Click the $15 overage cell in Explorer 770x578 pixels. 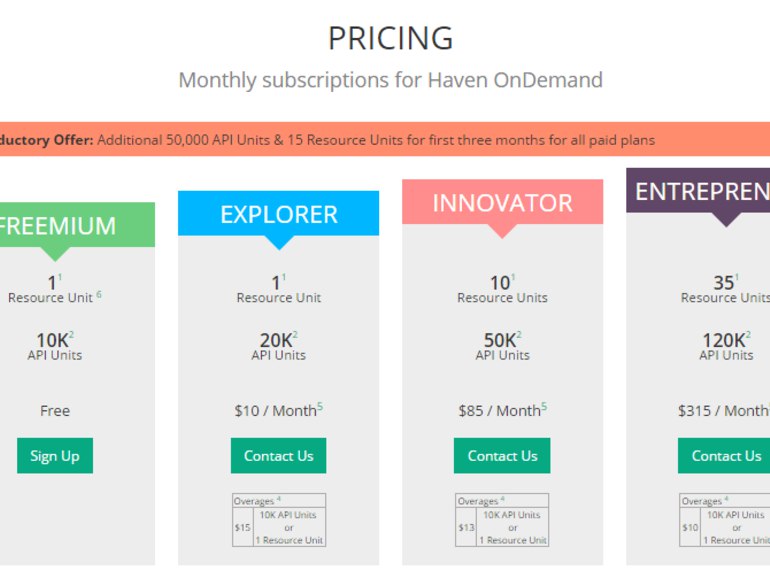[x=243, y=527]
